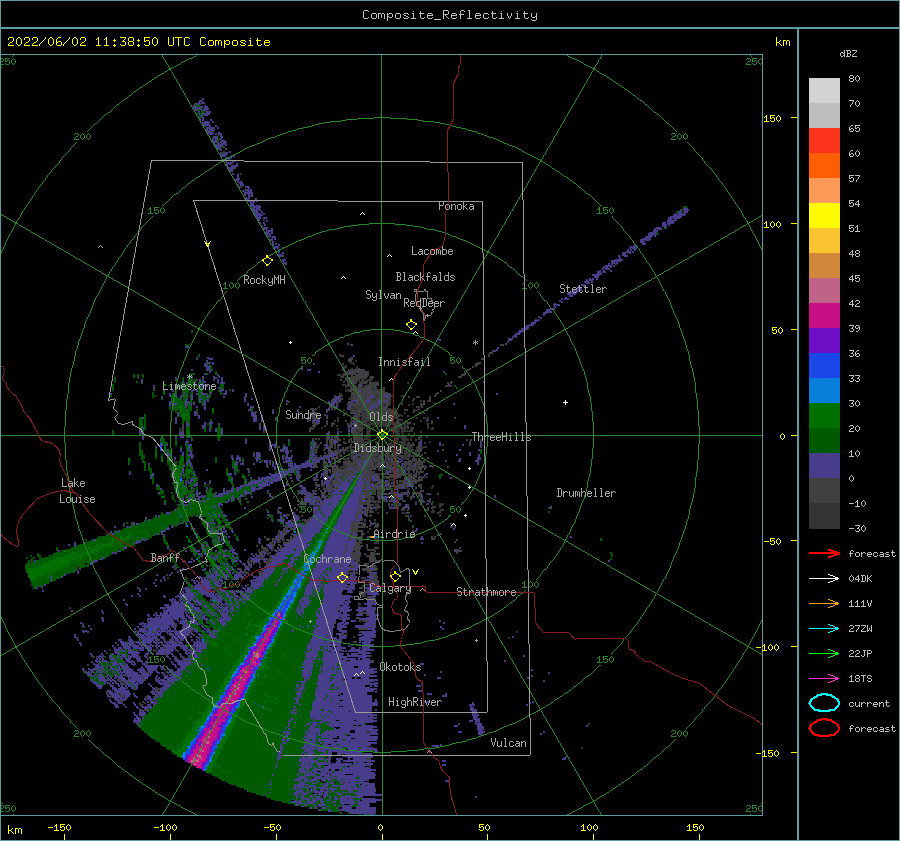Select the yellow diamond marker beside RockyMH
This screenshot has height=841, width=900.
tap(267, 261)
